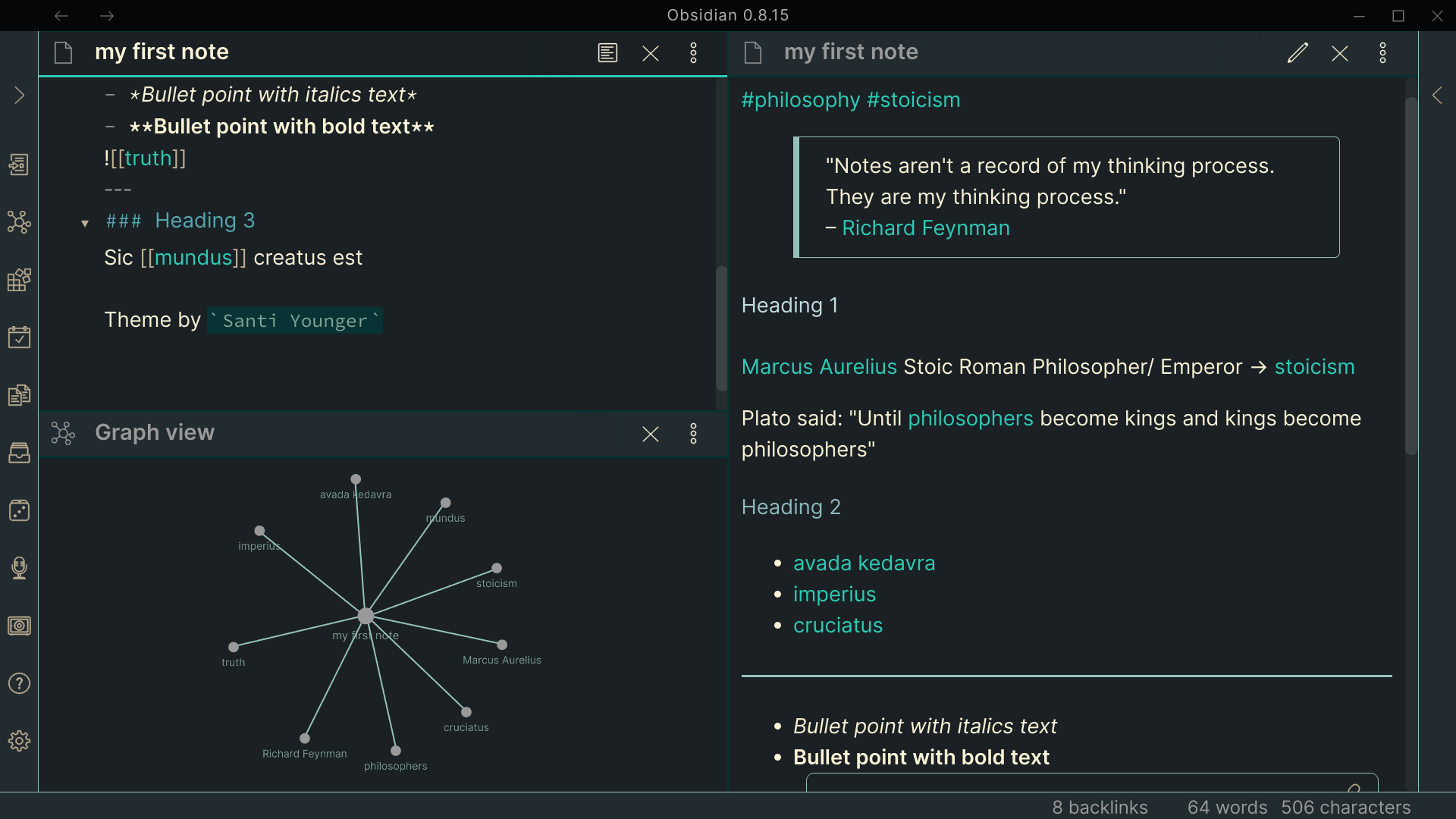Navigate back using the left arrow
The image size is (1456, 819).
[61, 15]
